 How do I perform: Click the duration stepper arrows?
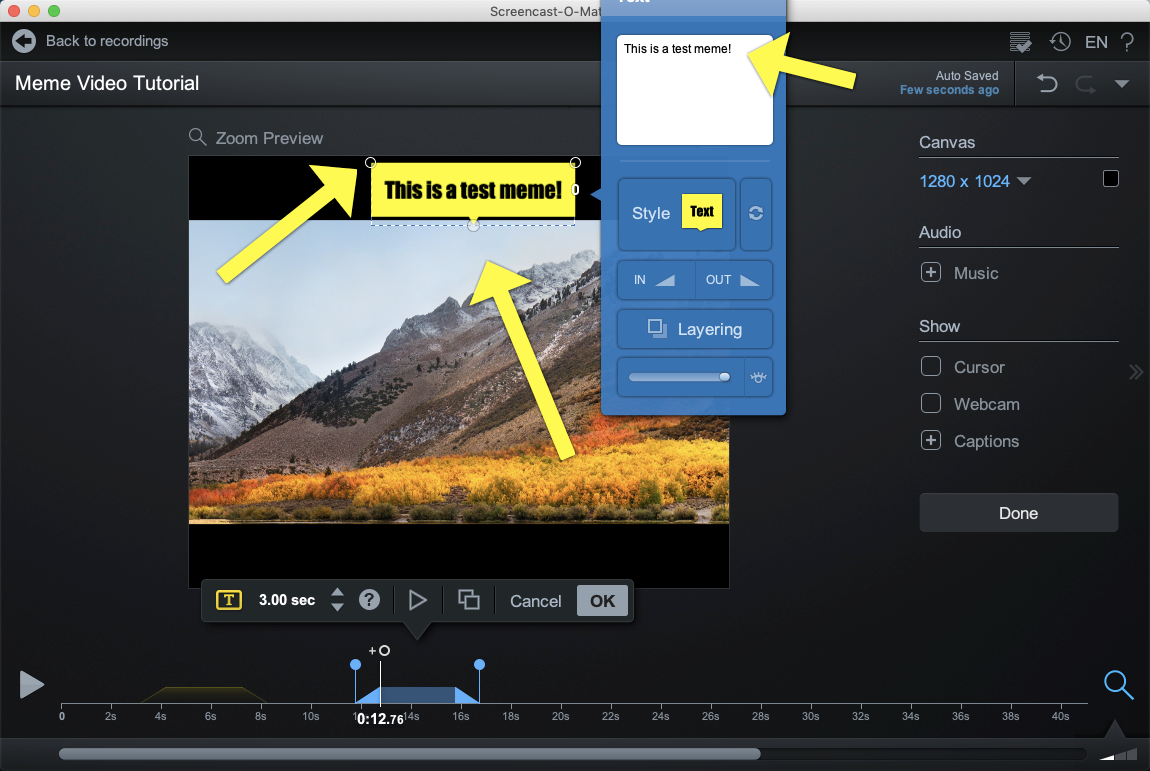337,600
